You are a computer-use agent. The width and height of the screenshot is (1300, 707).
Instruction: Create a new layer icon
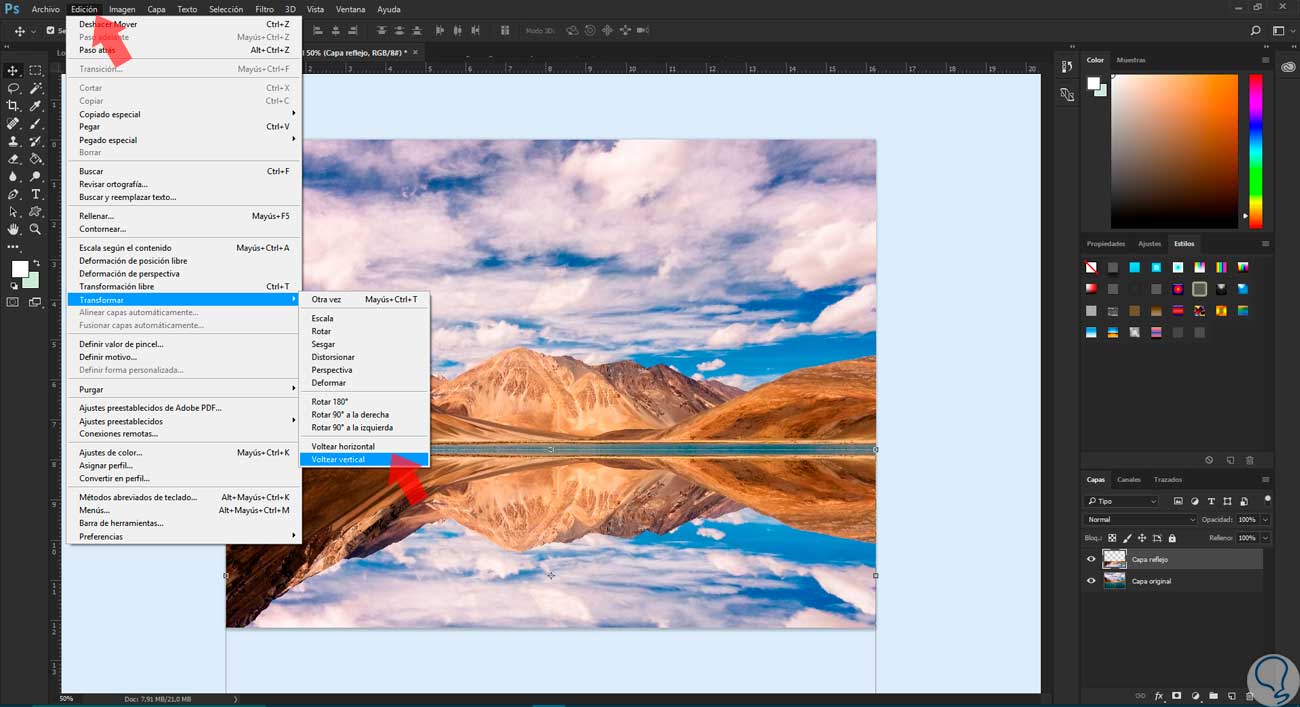pyautogui.click(x=1232, y=696)
